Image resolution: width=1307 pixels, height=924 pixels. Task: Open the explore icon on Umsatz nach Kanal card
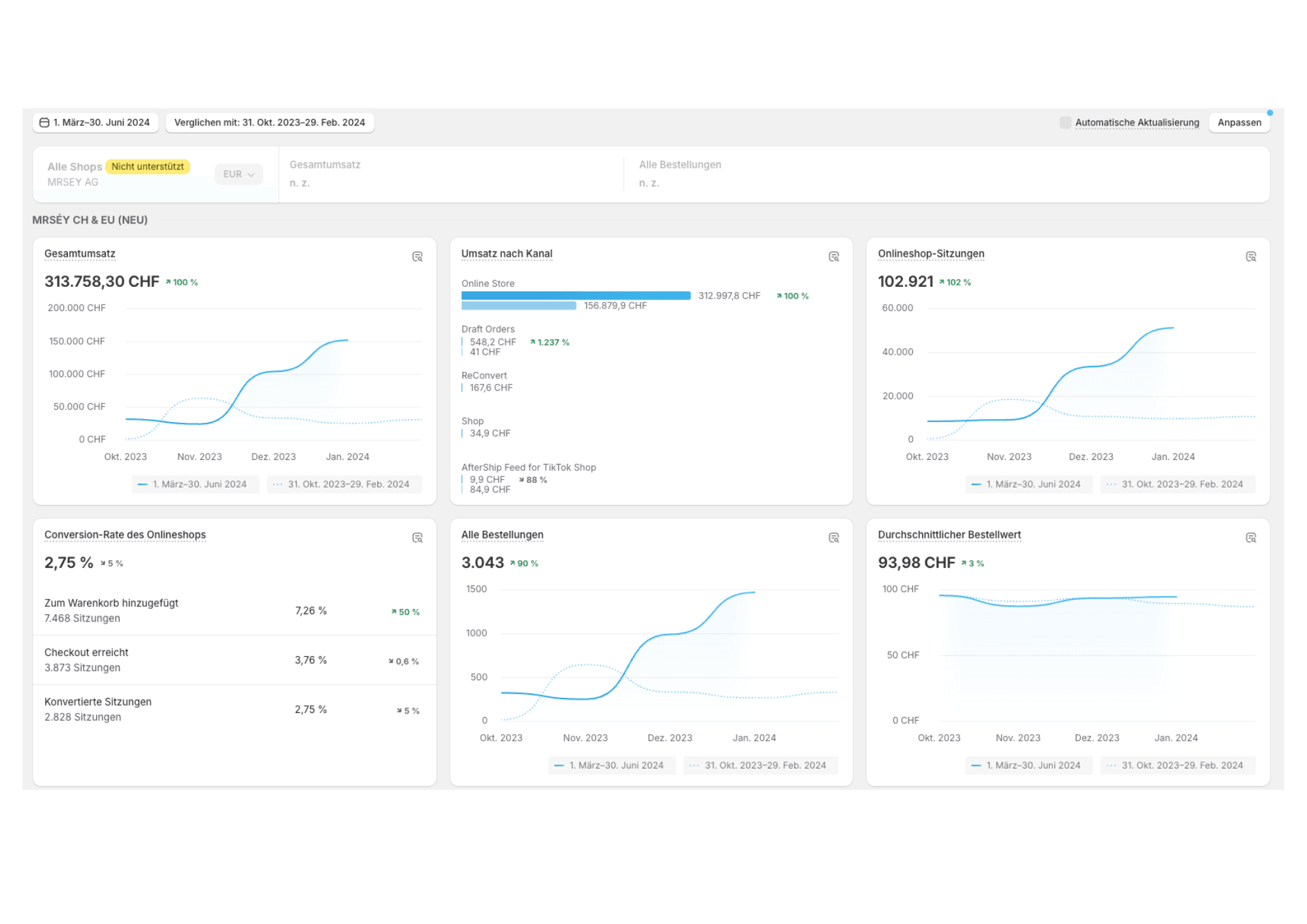[x=835, y=257]
